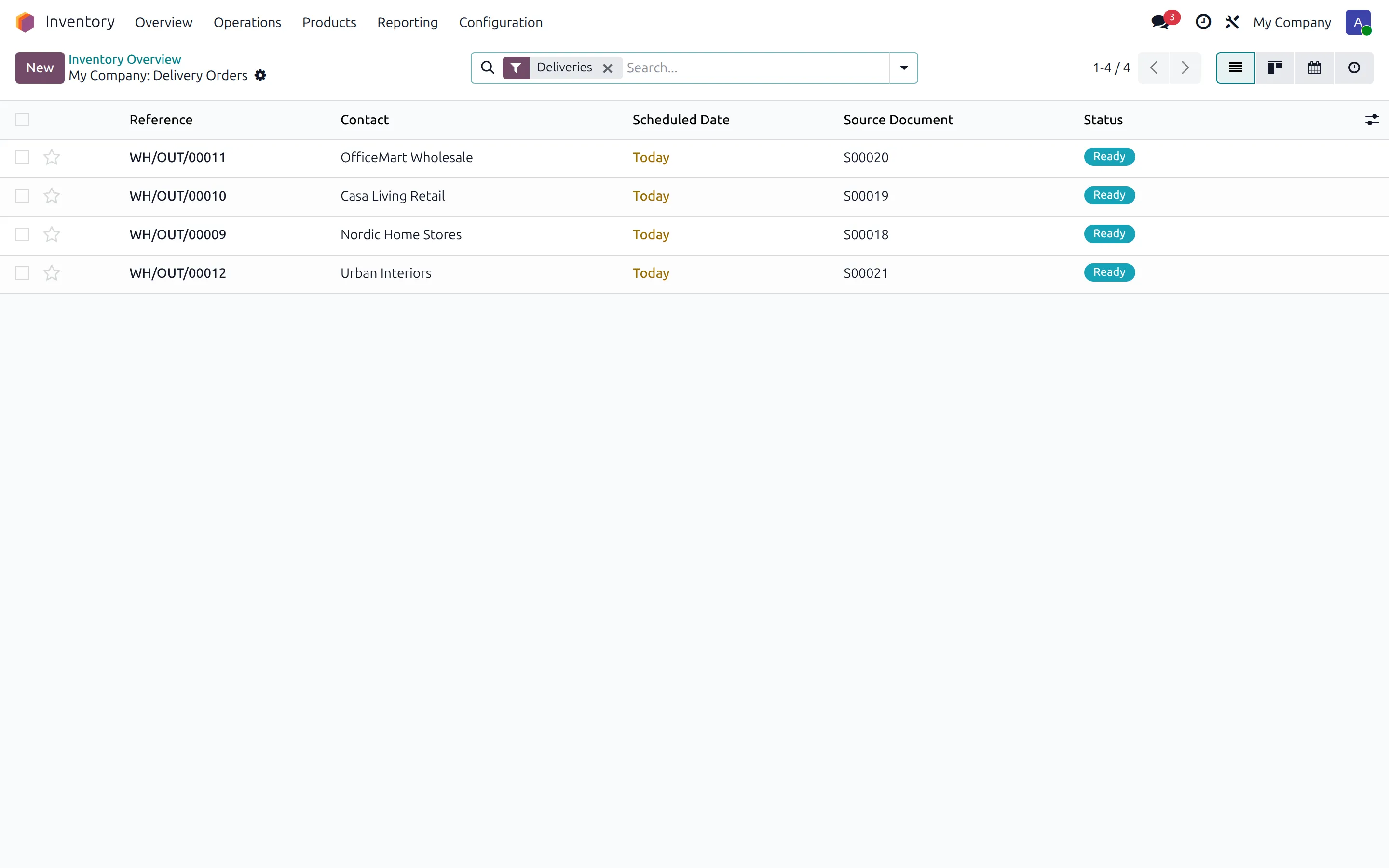Star the WH/OUT/00011 delivery
Viewport: 1389px width, 868px height.
coord(52,157)
